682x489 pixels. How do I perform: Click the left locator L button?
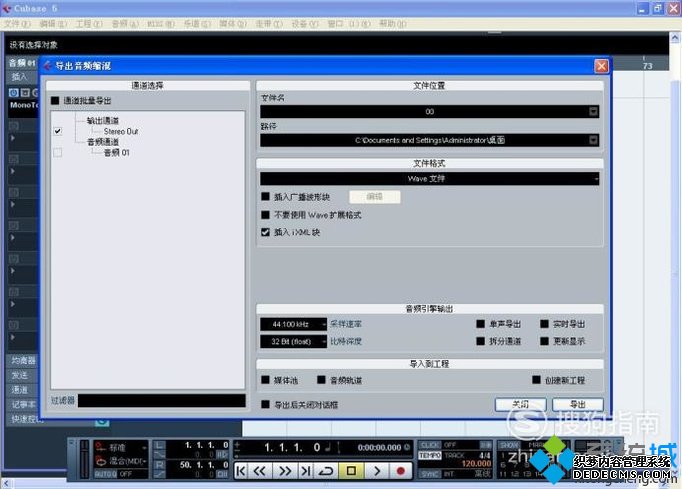tap(160, 445)
